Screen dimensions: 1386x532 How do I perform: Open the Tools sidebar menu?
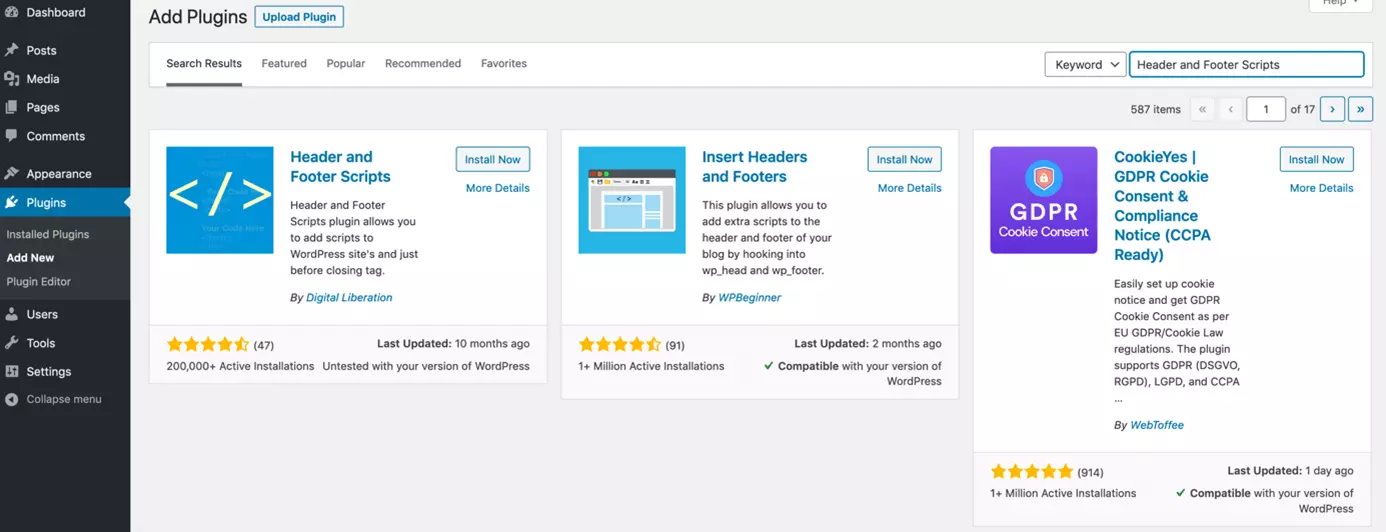point(41,343)
